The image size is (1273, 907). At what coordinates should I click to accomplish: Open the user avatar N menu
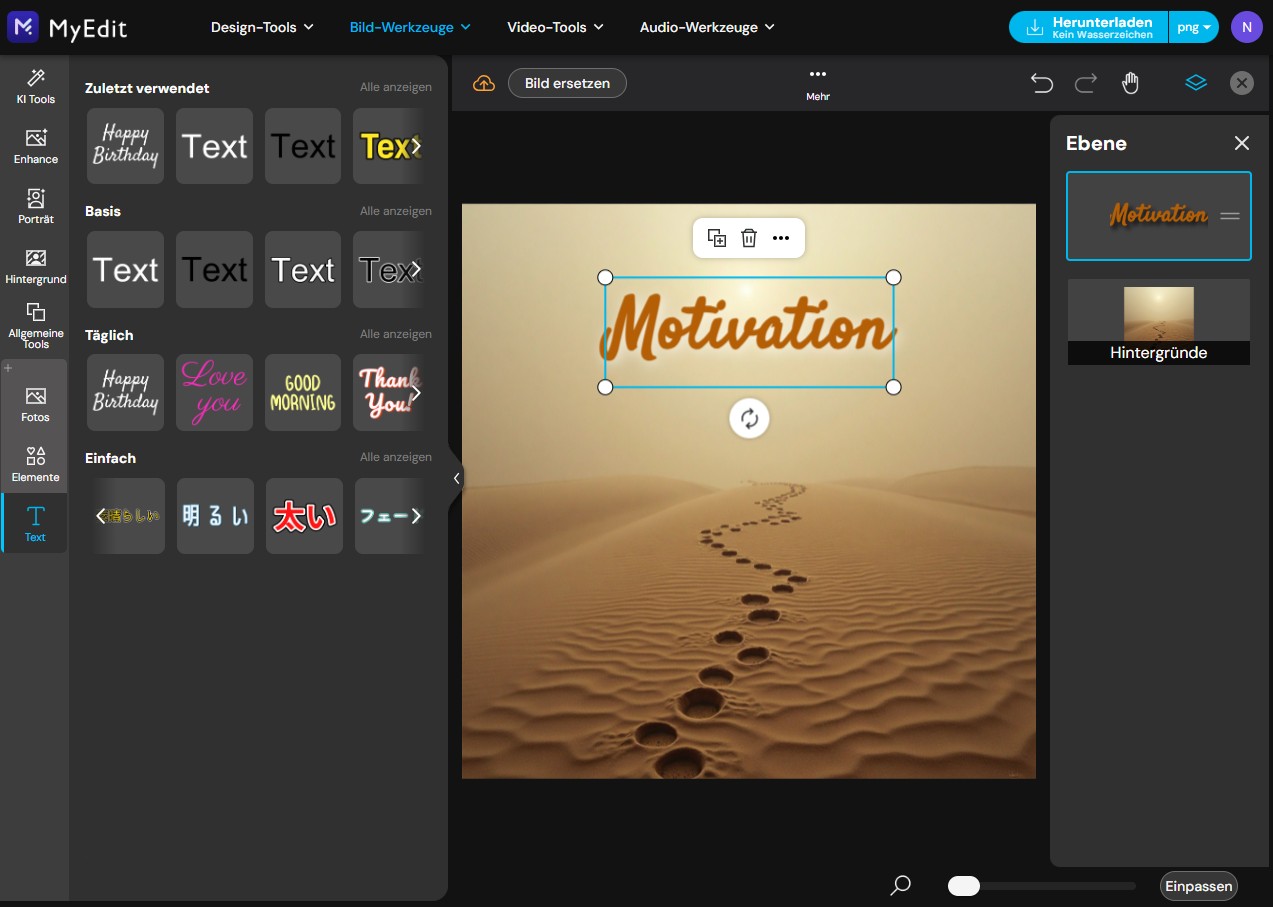(x=1246, y=27)
